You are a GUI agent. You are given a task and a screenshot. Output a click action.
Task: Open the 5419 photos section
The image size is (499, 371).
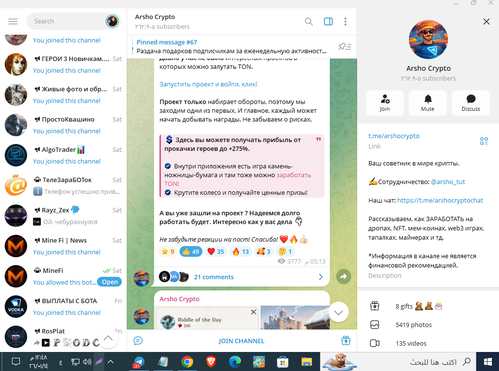428,325
